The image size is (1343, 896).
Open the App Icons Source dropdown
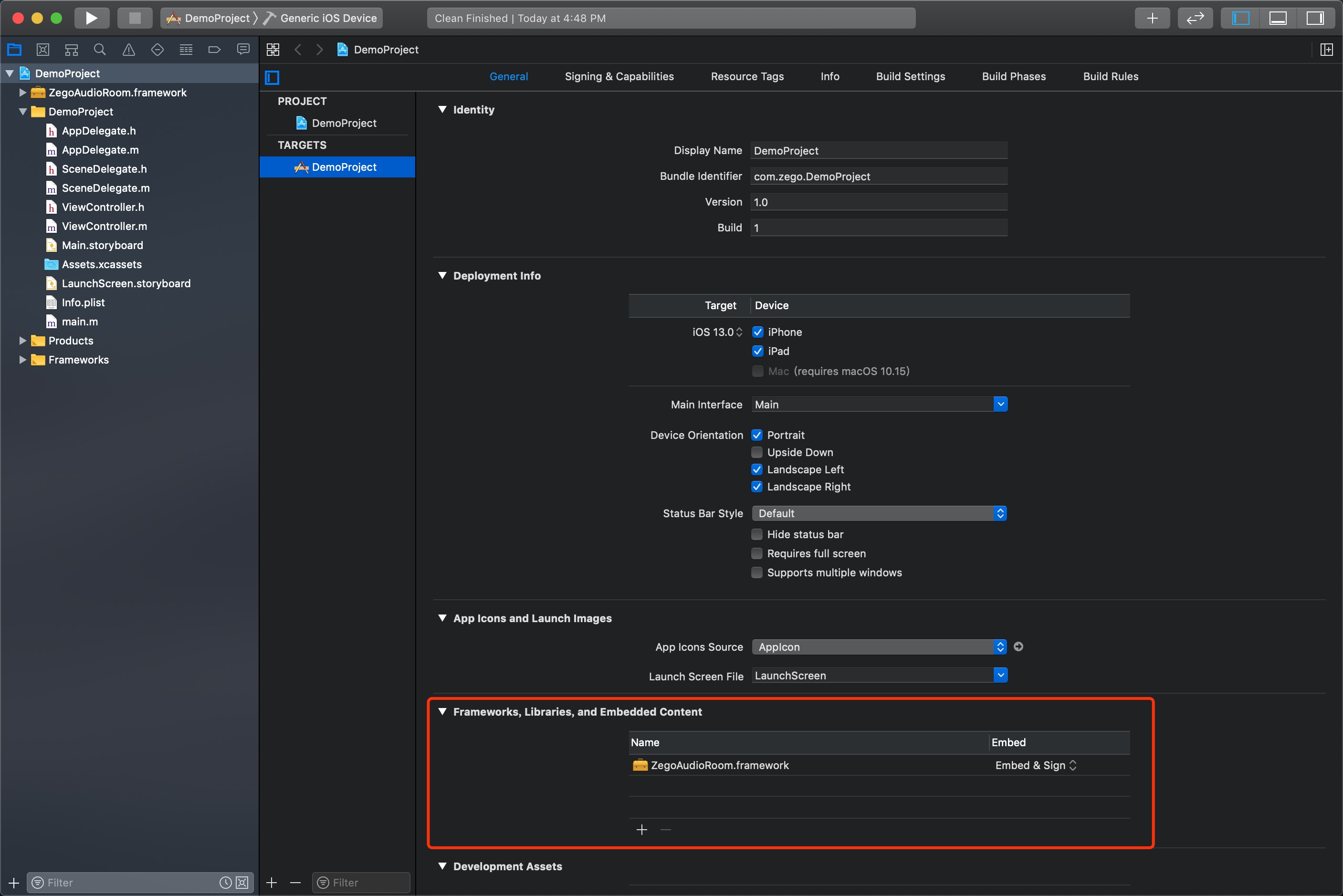[879, 646]
